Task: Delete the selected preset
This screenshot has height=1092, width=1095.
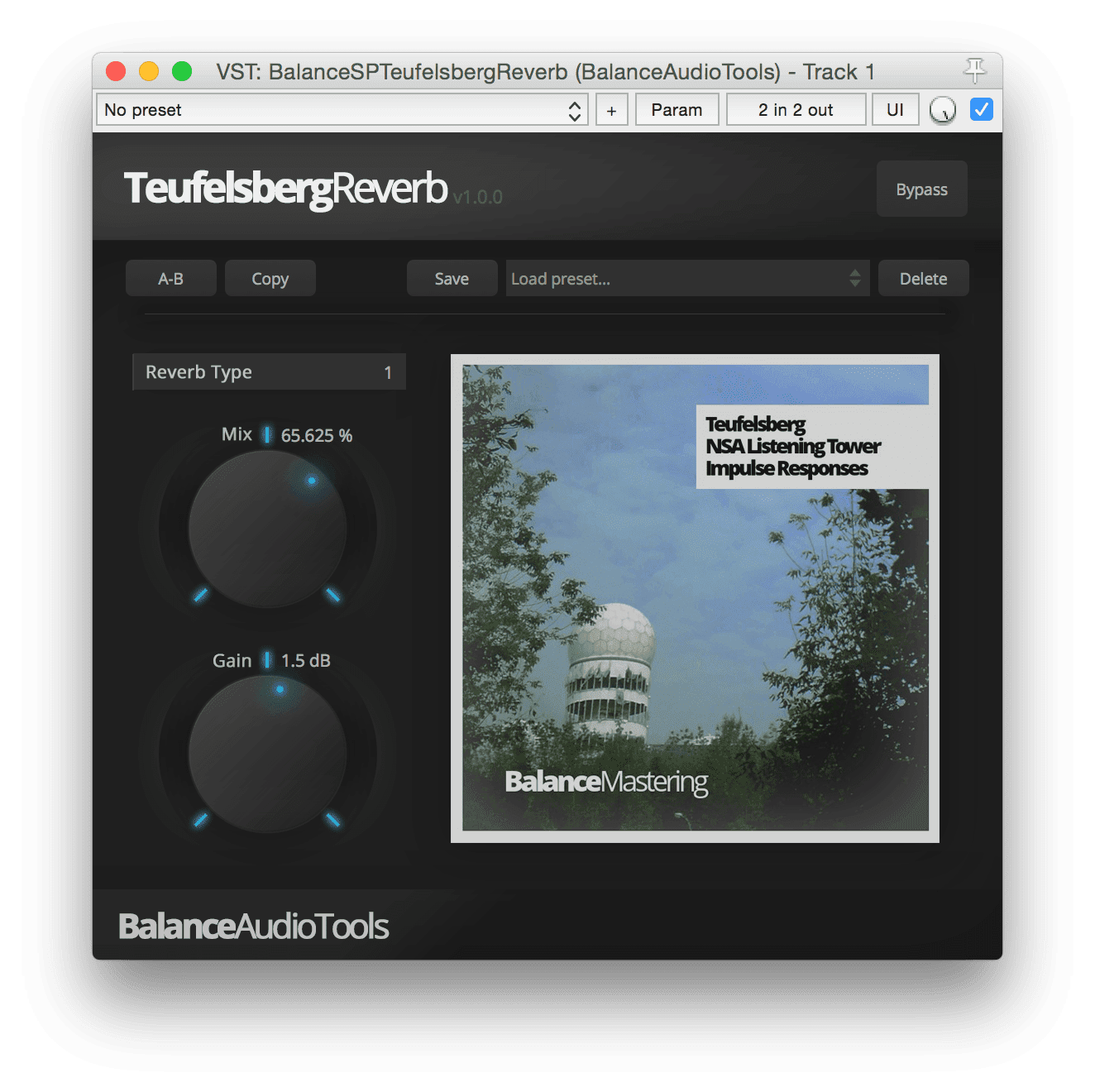Action: coord(923,279)
